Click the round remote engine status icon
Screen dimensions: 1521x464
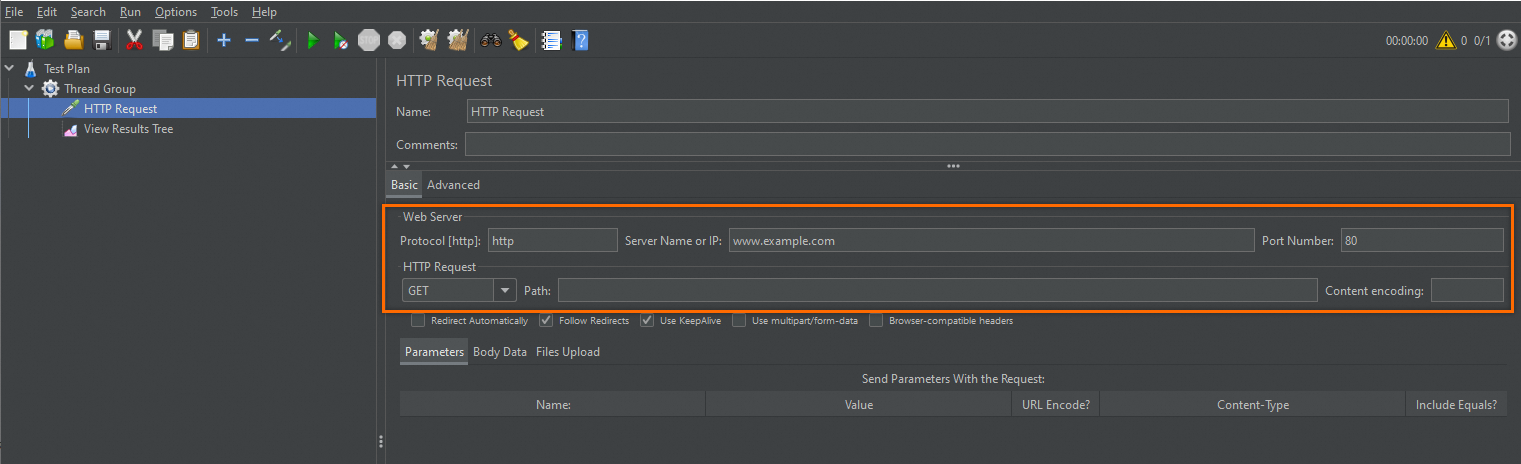click(1507, 41)
